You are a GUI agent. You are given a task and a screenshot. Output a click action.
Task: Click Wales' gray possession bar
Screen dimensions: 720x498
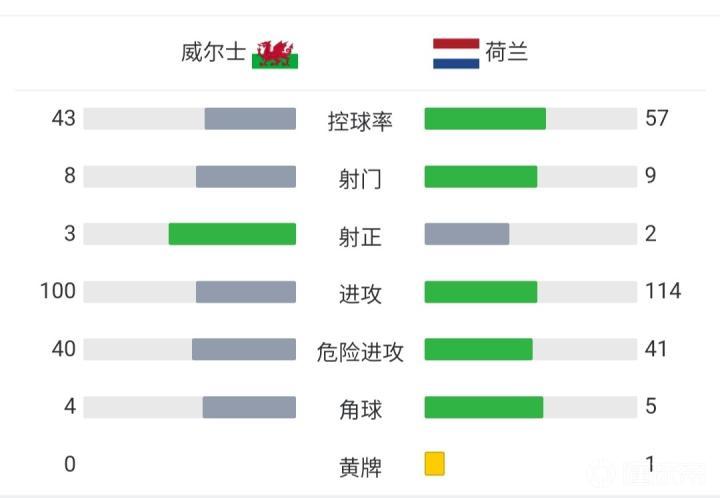pos(250,119)
